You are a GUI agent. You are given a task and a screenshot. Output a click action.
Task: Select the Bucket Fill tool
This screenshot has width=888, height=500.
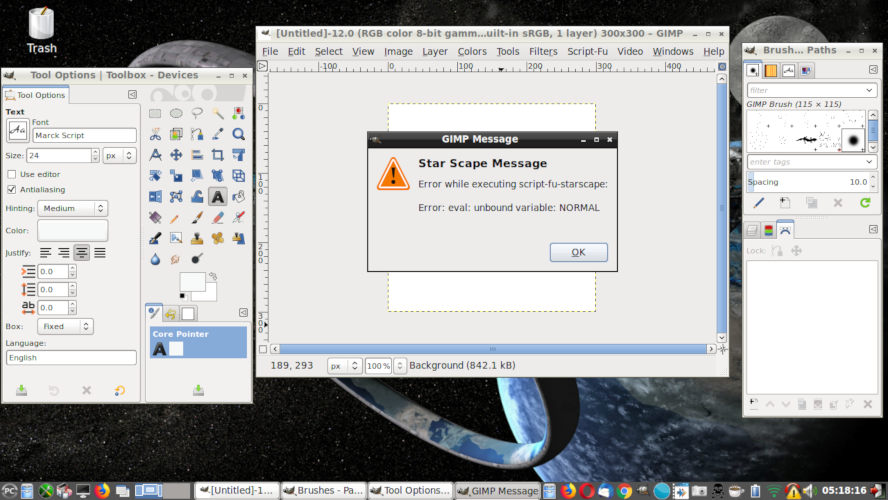pyautogui.click(x=238, y=196)
